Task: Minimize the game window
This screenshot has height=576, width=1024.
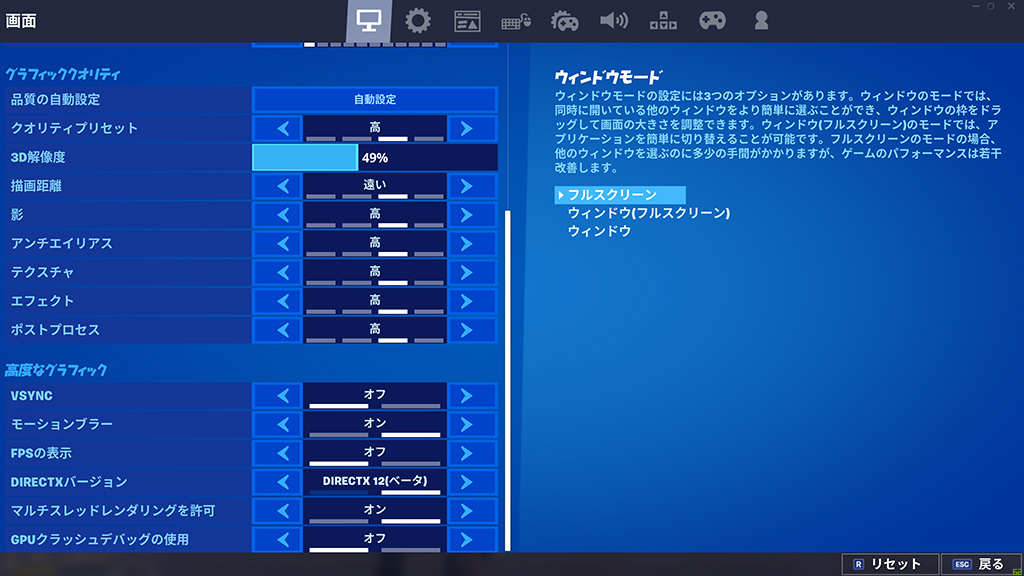Action: [976, 6]
